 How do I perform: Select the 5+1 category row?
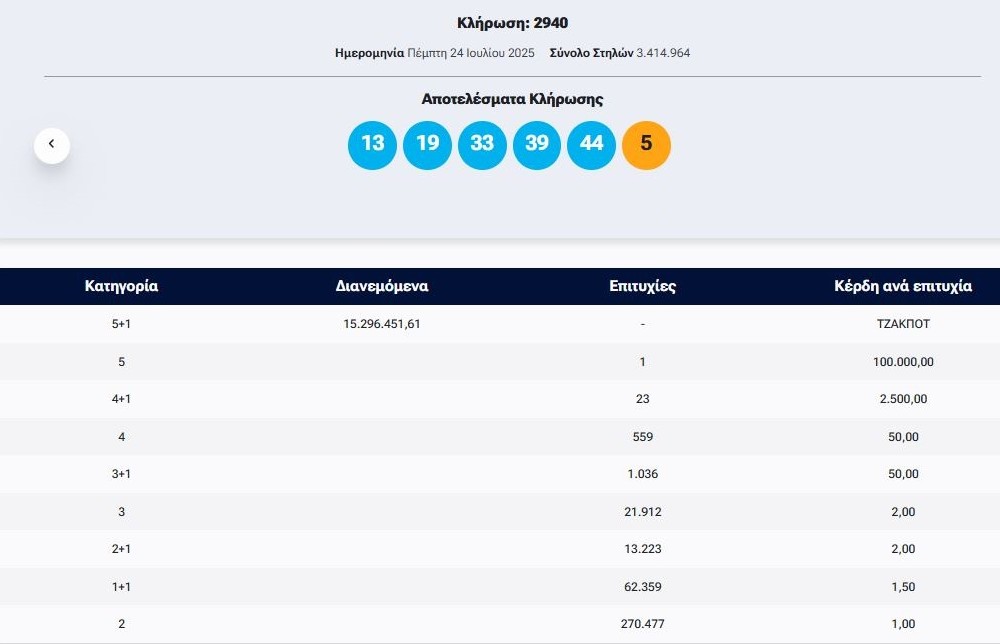121,324
